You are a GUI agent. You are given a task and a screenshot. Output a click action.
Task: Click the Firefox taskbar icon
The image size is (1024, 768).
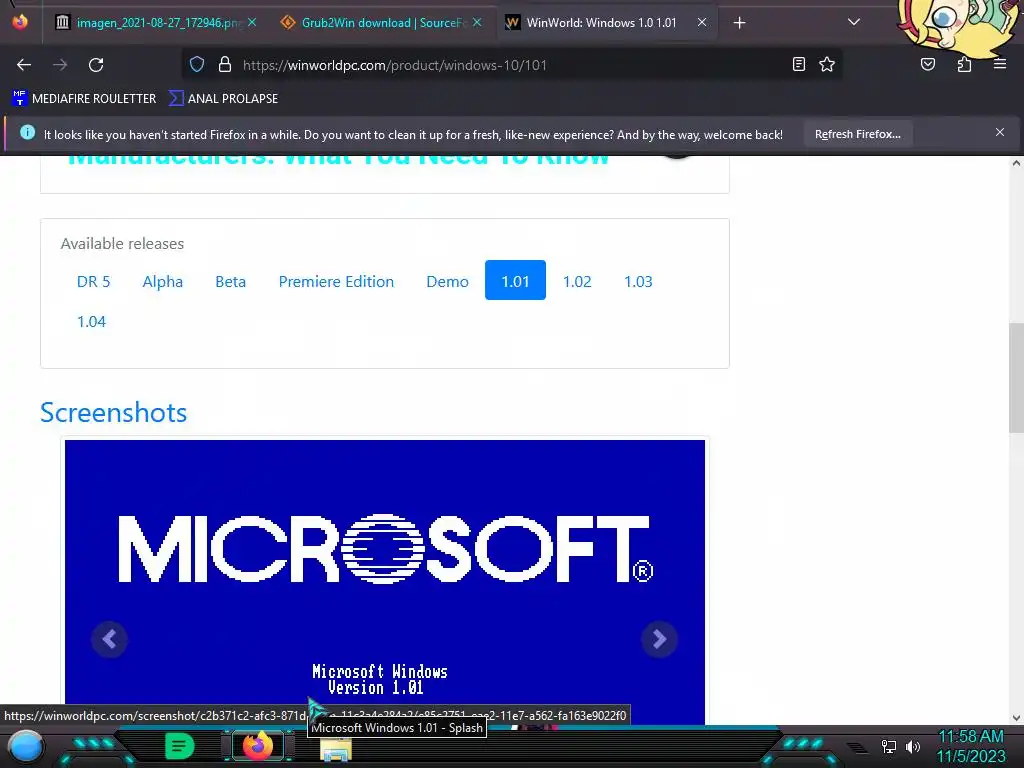(x=257, y=746)
